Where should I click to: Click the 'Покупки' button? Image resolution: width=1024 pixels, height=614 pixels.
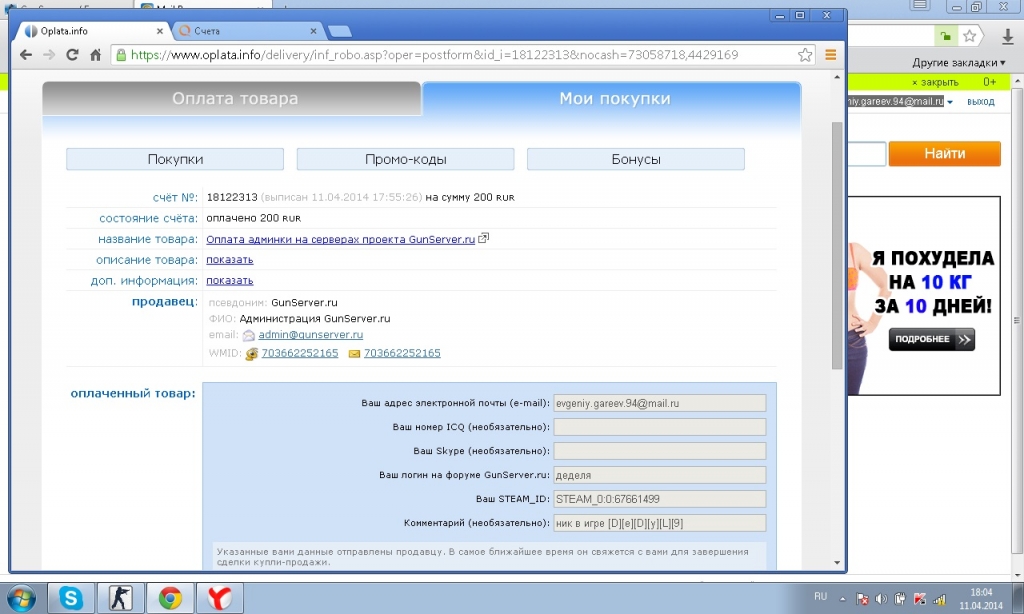[175, 160]
